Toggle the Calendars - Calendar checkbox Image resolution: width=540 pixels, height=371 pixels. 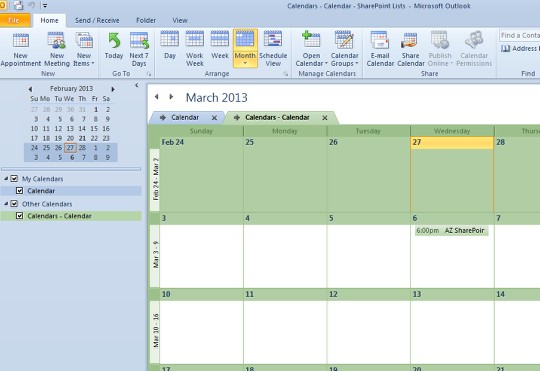click(20, 216)
